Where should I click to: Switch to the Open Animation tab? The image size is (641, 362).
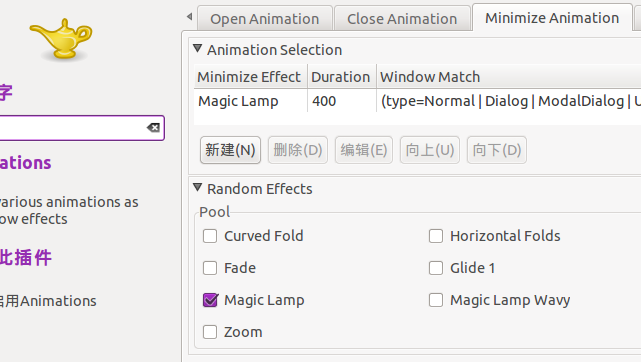click(264, 18)
